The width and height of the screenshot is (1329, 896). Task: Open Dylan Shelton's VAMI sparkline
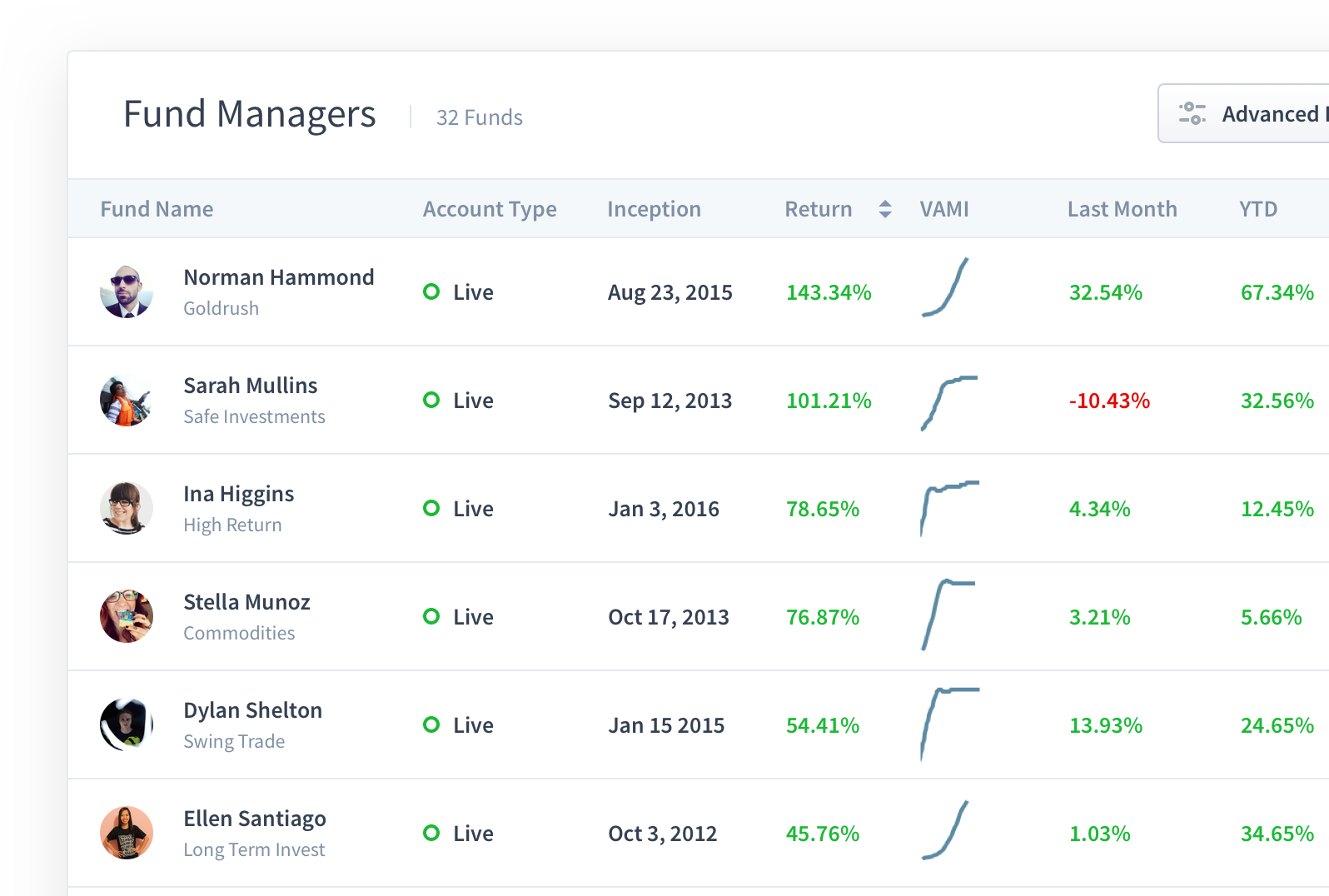(949, 723)
